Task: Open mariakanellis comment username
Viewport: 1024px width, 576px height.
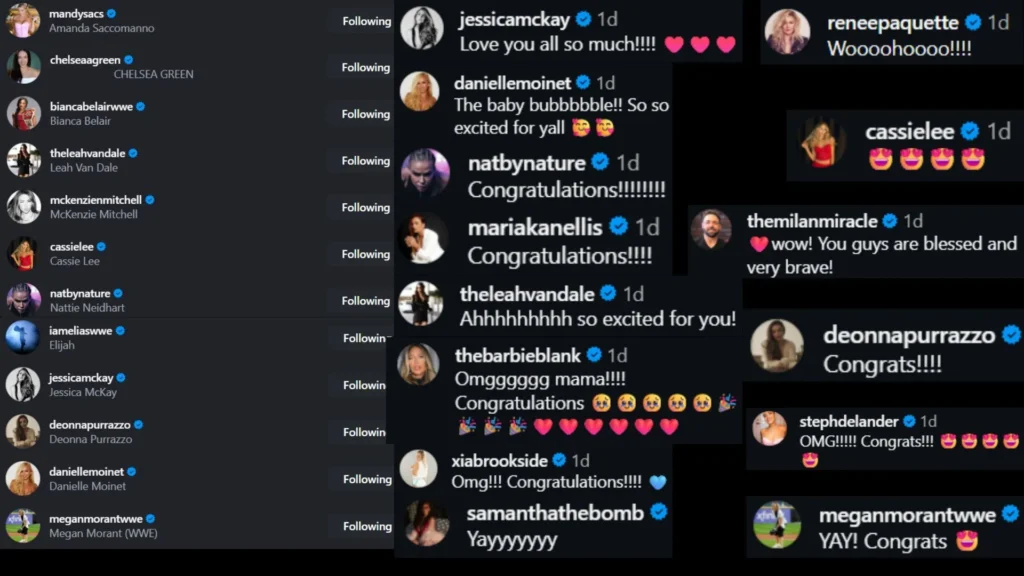Action: tap(536, 227)
